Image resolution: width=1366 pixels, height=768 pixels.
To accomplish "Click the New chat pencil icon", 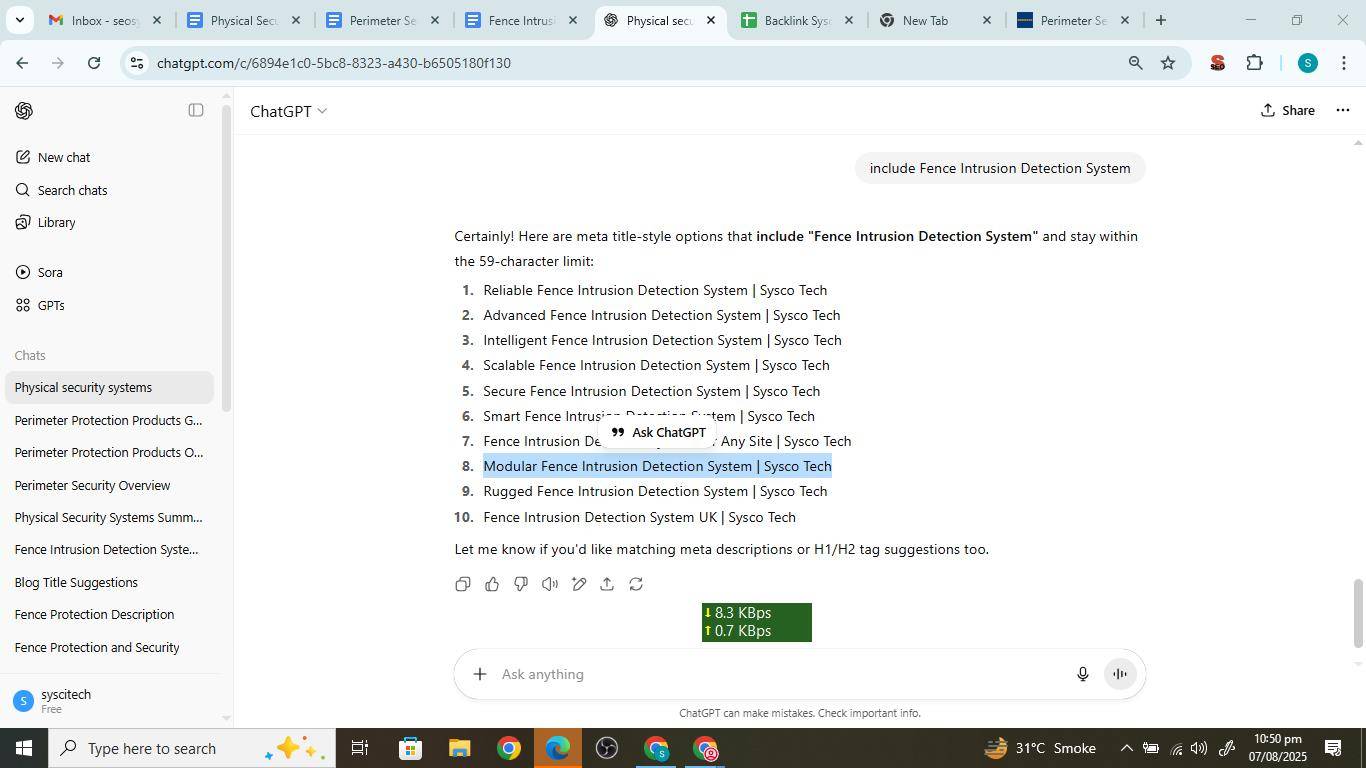I will (22, 157).
